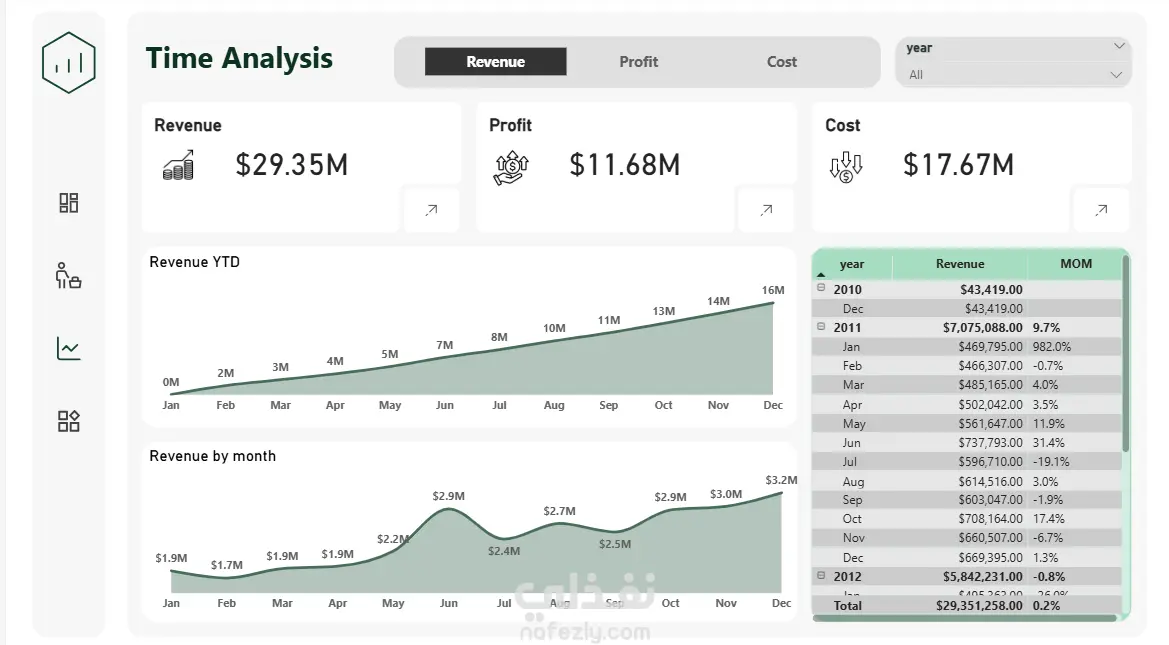Sort table by the Revenue column header

[x=960, y=264]
